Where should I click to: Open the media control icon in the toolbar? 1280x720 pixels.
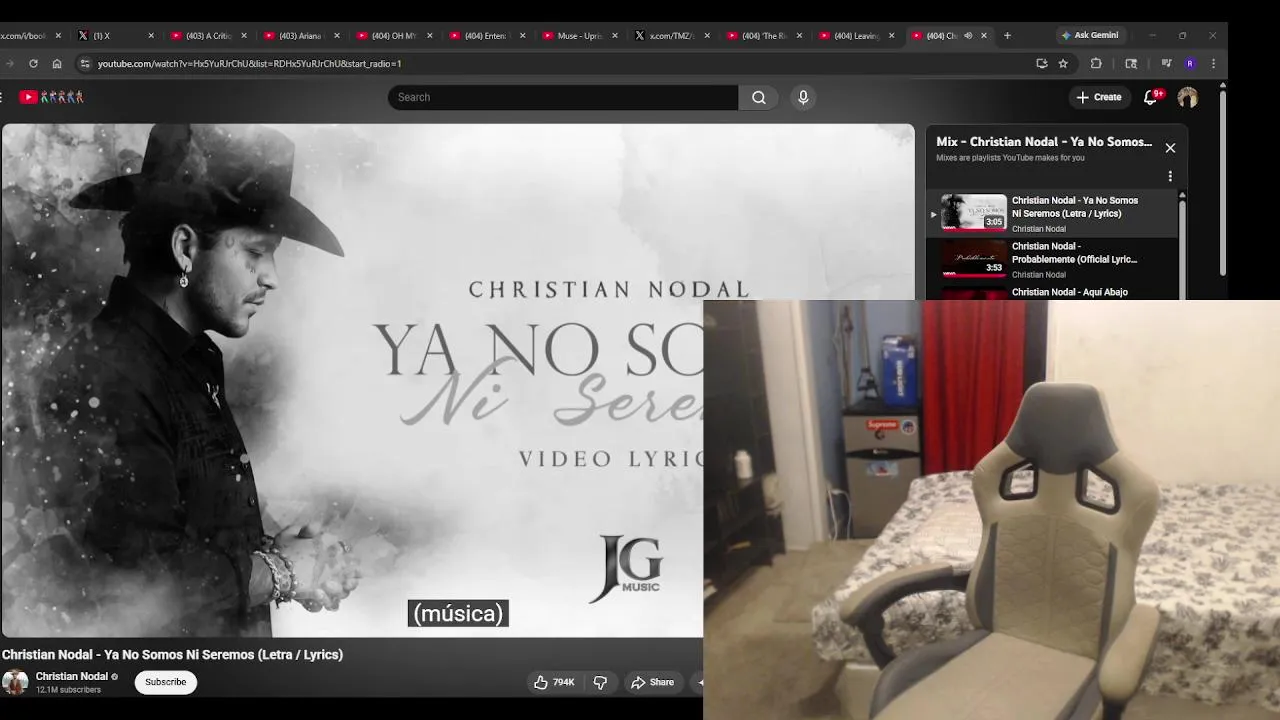(x=1166, y=63)
